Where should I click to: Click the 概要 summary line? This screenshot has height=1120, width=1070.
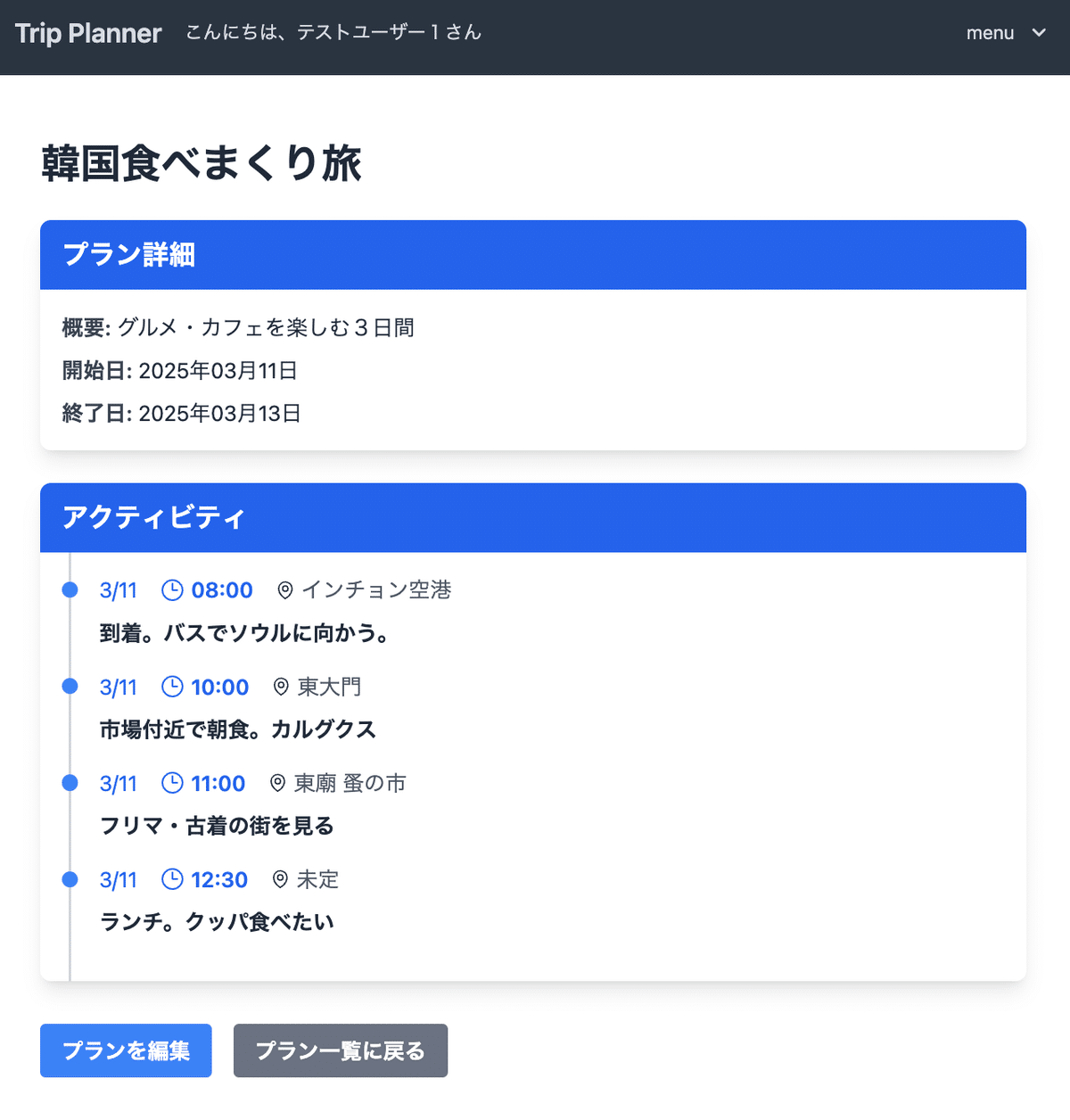(238, 328)
